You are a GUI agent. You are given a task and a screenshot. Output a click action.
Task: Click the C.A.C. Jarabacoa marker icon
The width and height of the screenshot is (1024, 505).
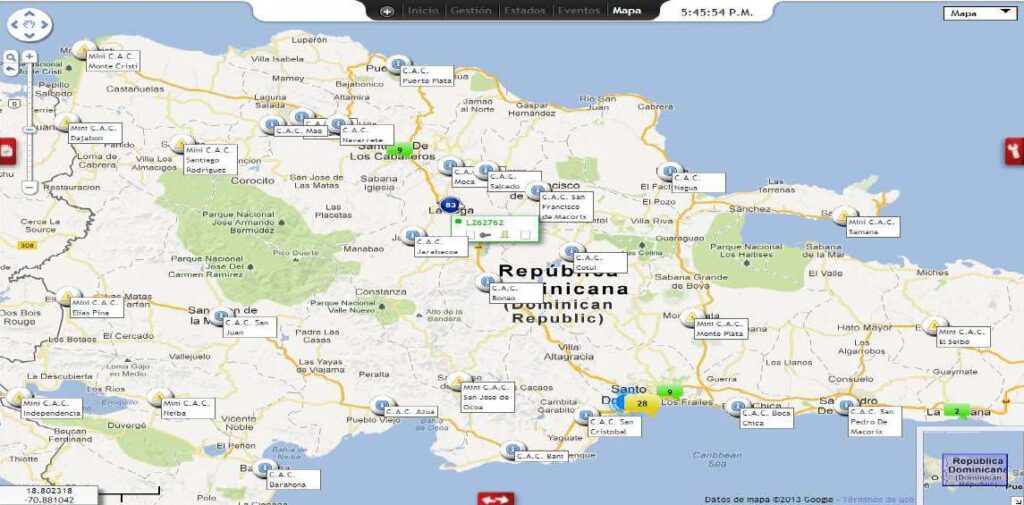point(413,236)
